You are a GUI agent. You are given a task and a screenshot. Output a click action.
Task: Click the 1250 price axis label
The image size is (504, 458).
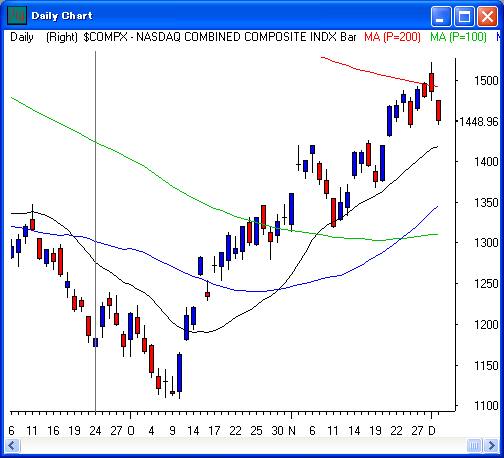point(486,284)
